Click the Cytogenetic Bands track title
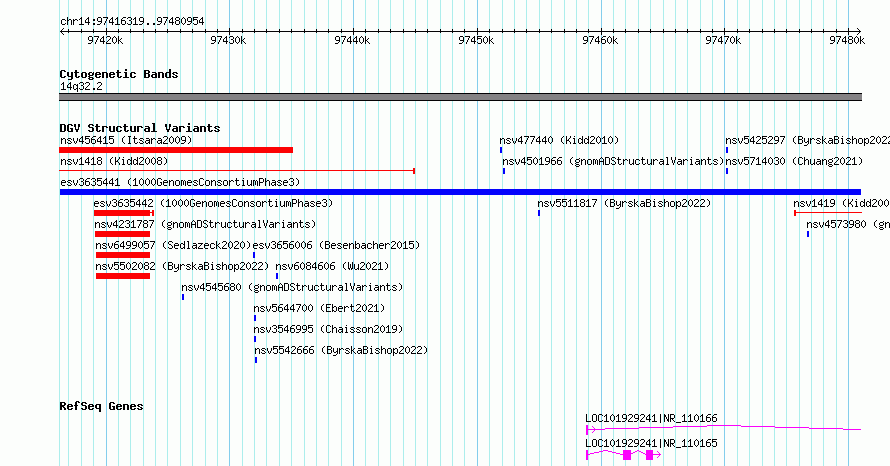Viewport: 890px width, 466px height. (119, 74)
